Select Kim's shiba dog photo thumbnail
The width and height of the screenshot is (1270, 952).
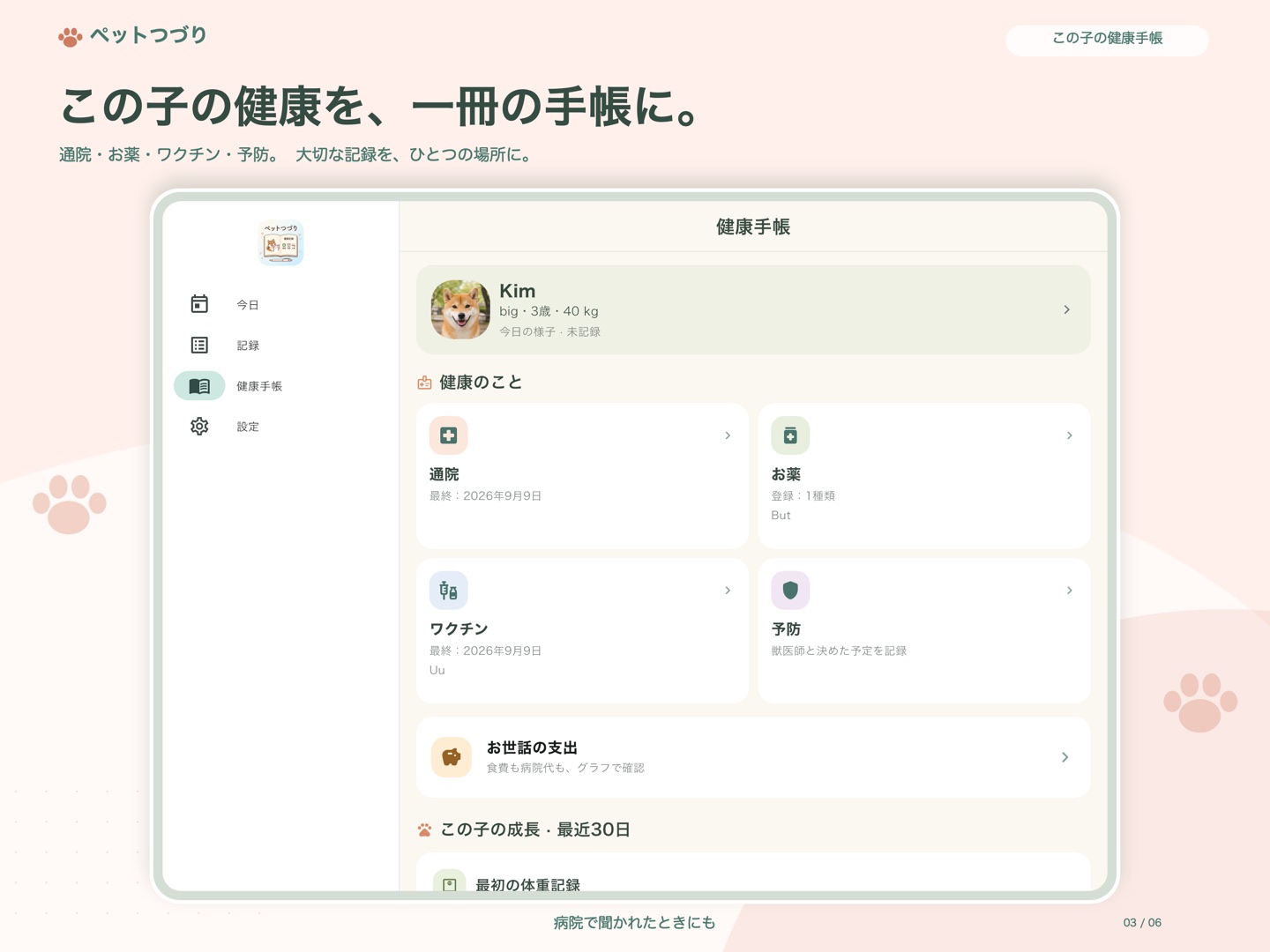click(460, 309)
